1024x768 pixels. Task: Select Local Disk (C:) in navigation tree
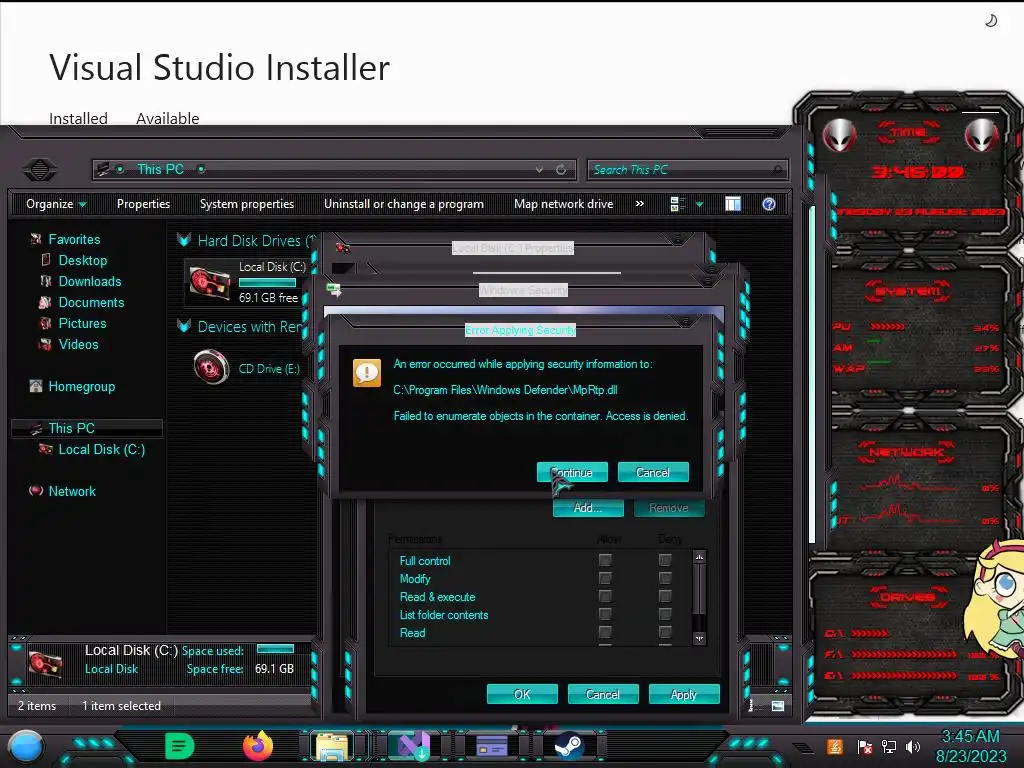[x=102, y=449]
